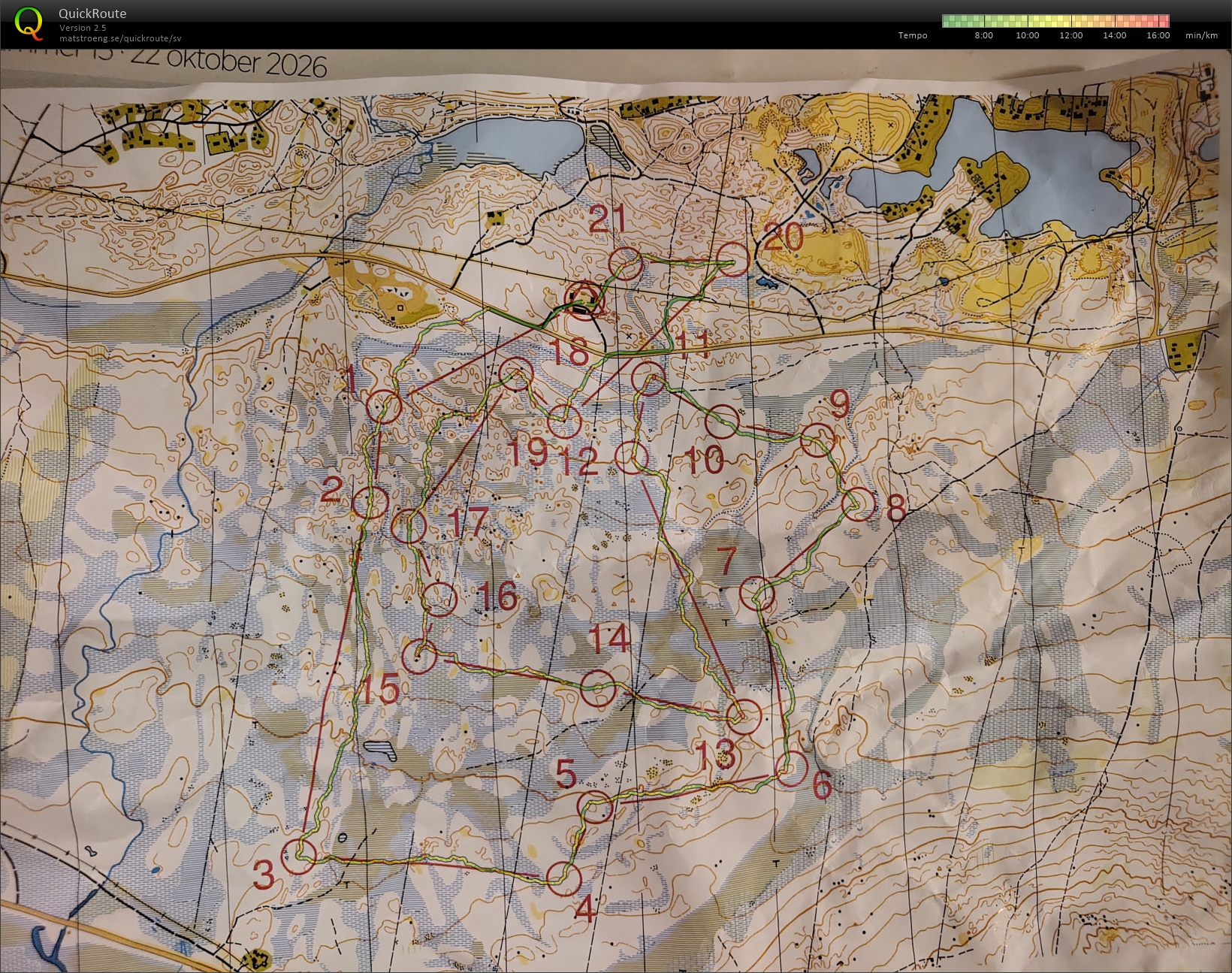
Task: Select control circle 20 on the map
Action: (x=732, y=260)
